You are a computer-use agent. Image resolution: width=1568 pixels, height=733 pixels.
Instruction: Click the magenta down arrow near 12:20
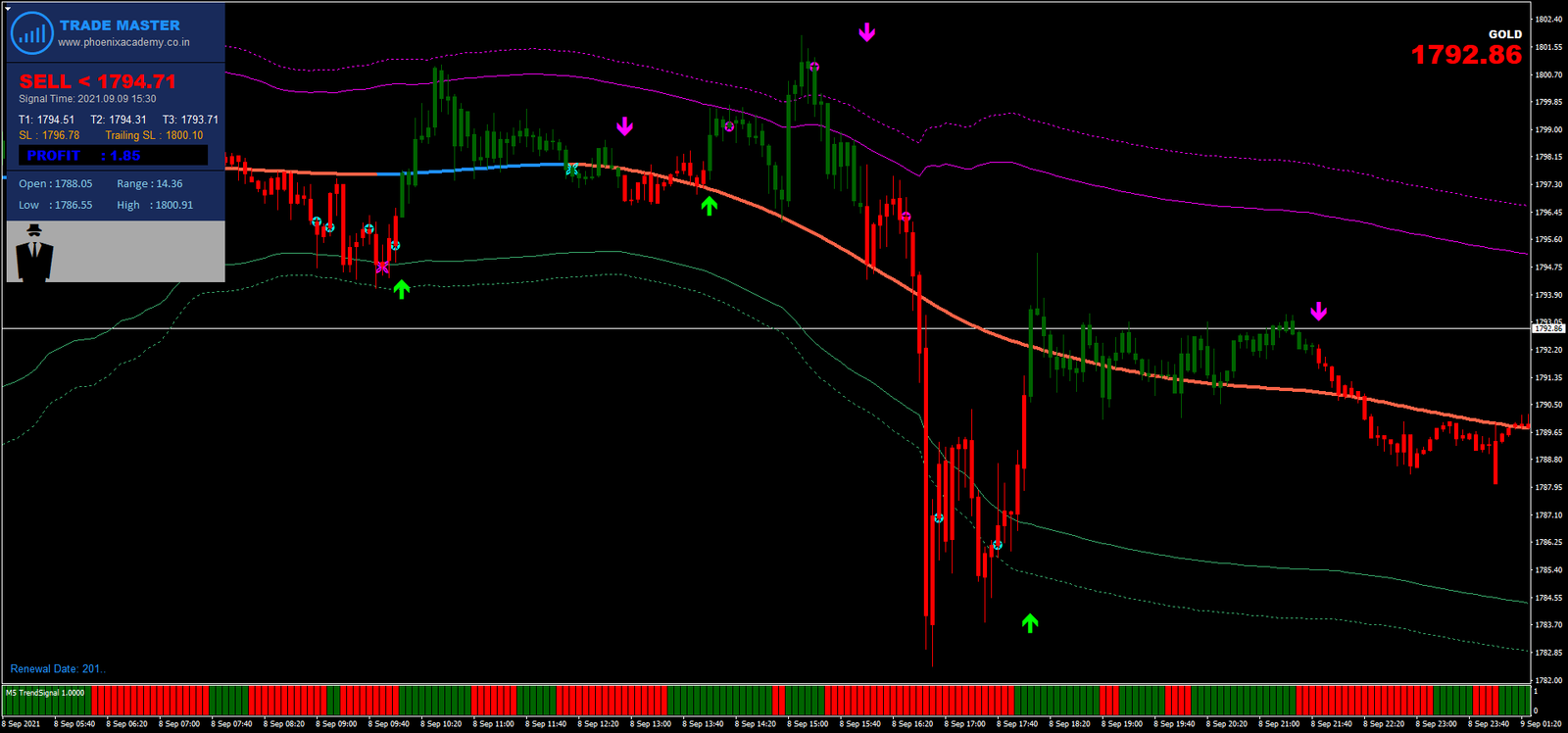click(625, 126)
